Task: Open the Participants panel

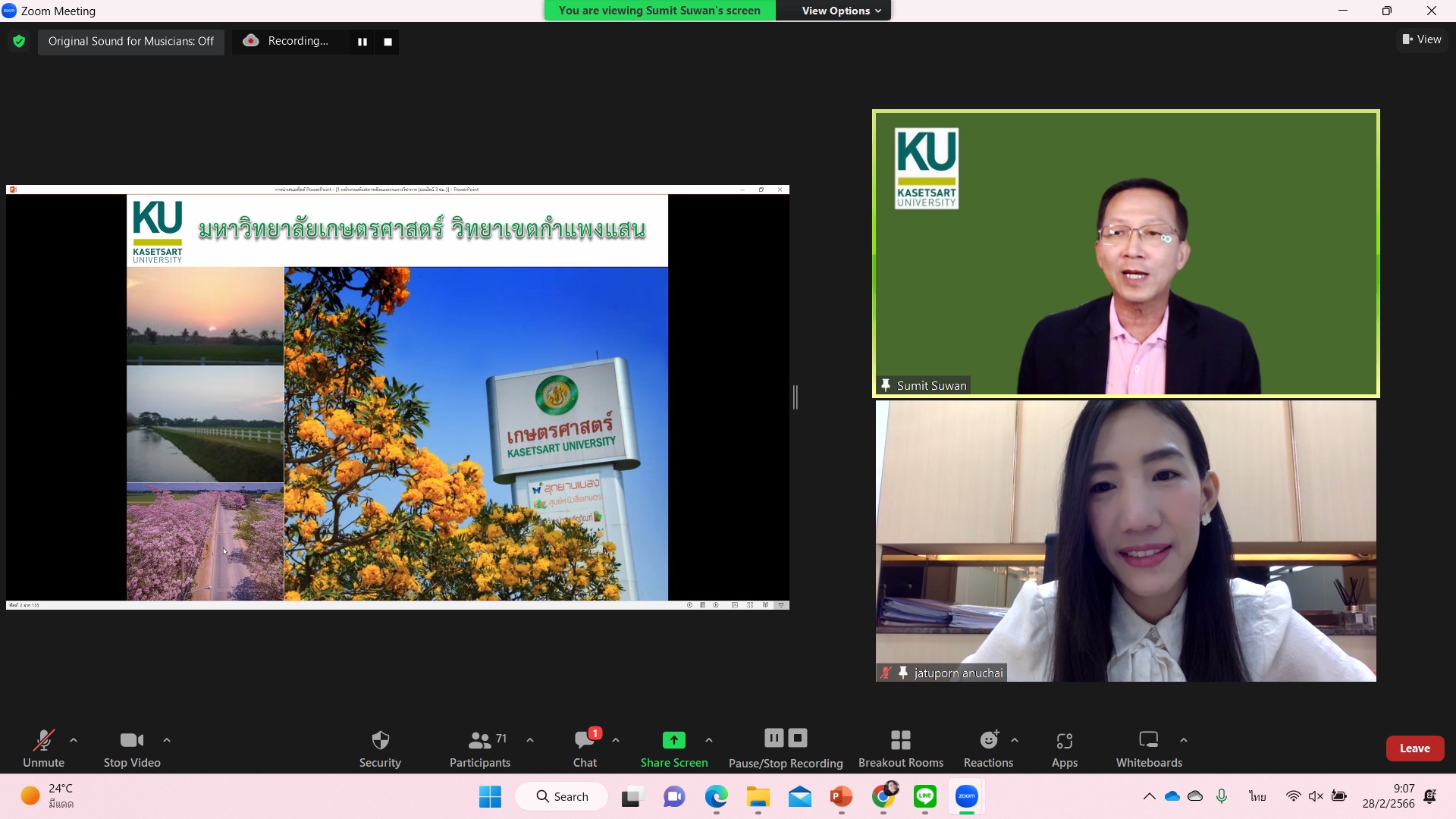Action: point(479,748)
